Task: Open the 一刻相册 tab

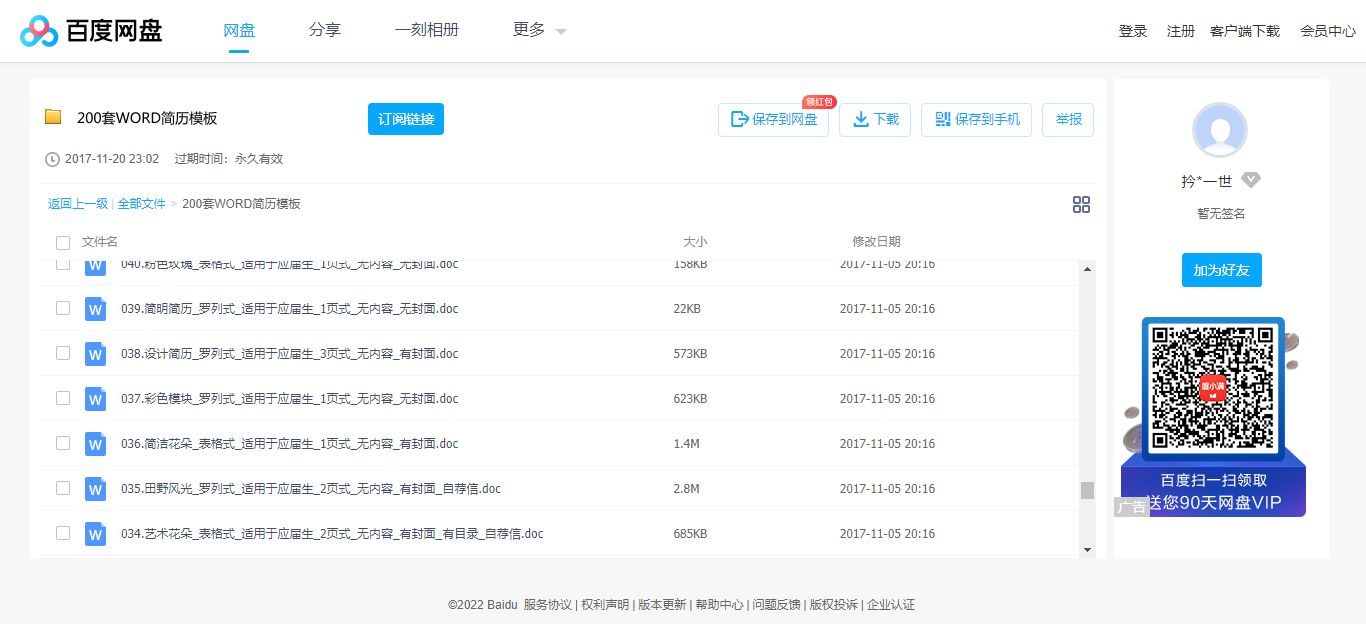Action: pos(427,30)
